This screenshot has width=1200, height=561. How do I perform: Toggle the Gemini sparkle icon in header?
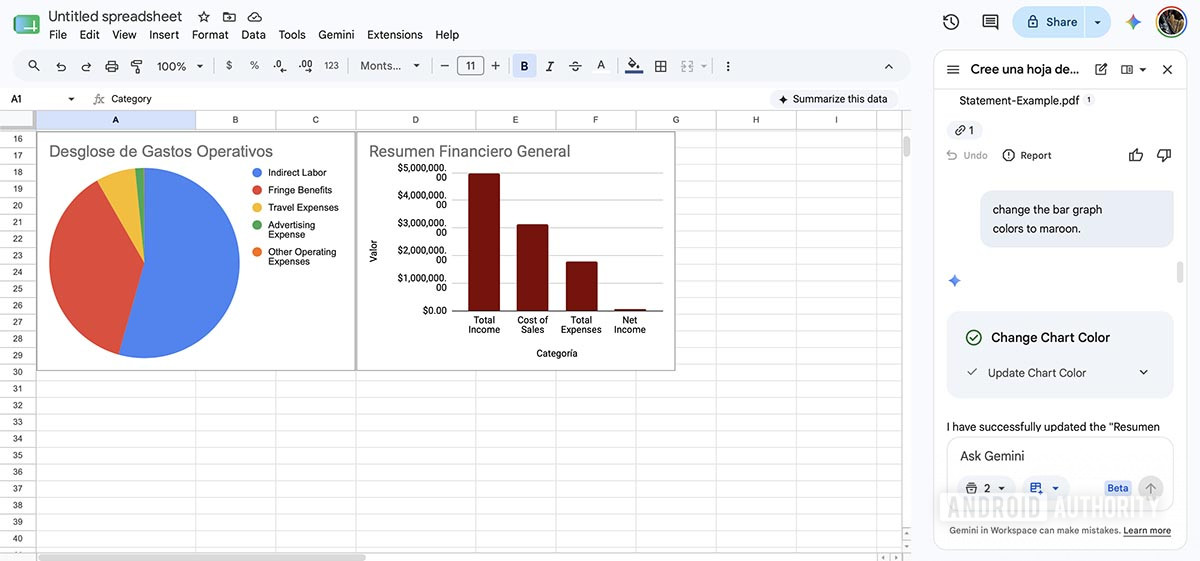(1133, 22)
